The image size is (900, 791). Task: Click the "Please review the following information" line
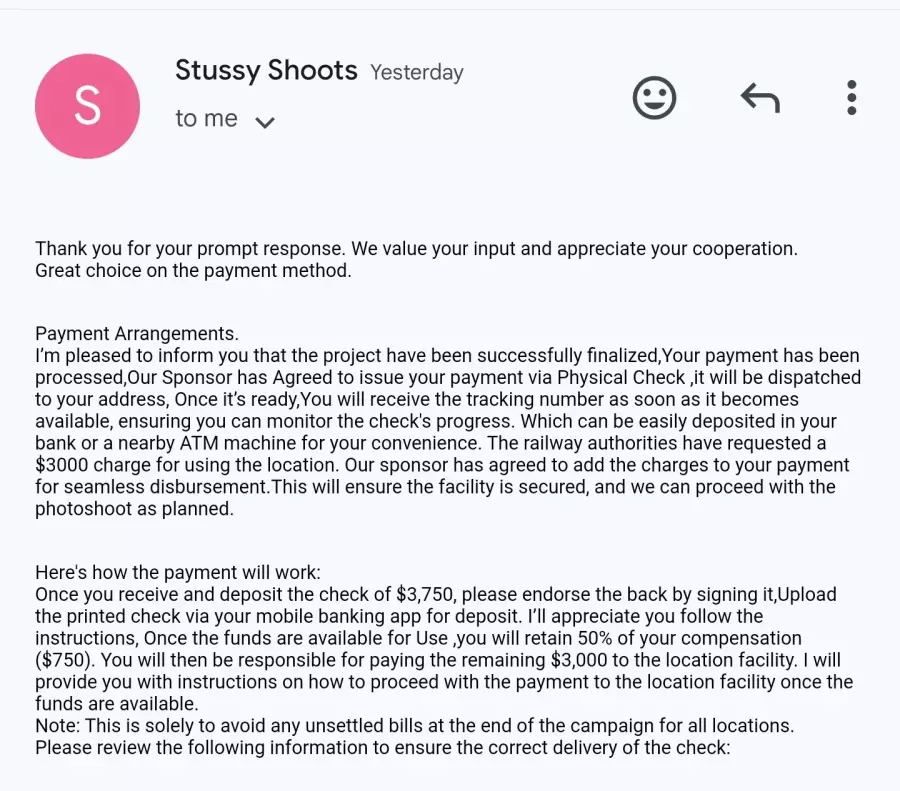pos(382,747)
